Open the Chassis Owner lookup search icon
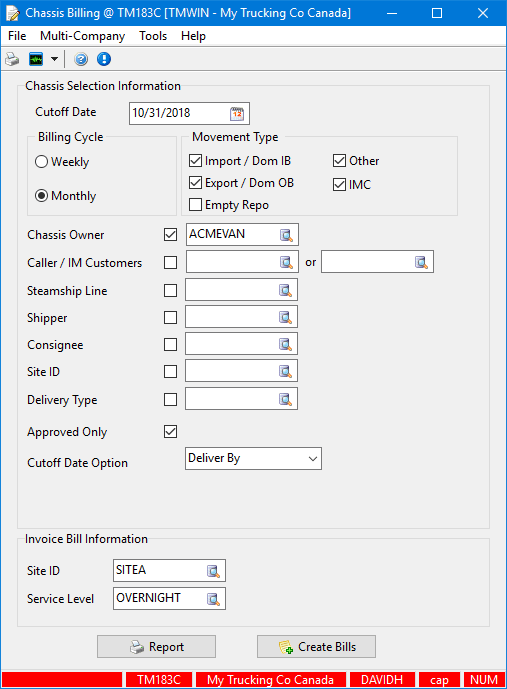Screen dimensions: 507x689 click(x=286, y=235)
